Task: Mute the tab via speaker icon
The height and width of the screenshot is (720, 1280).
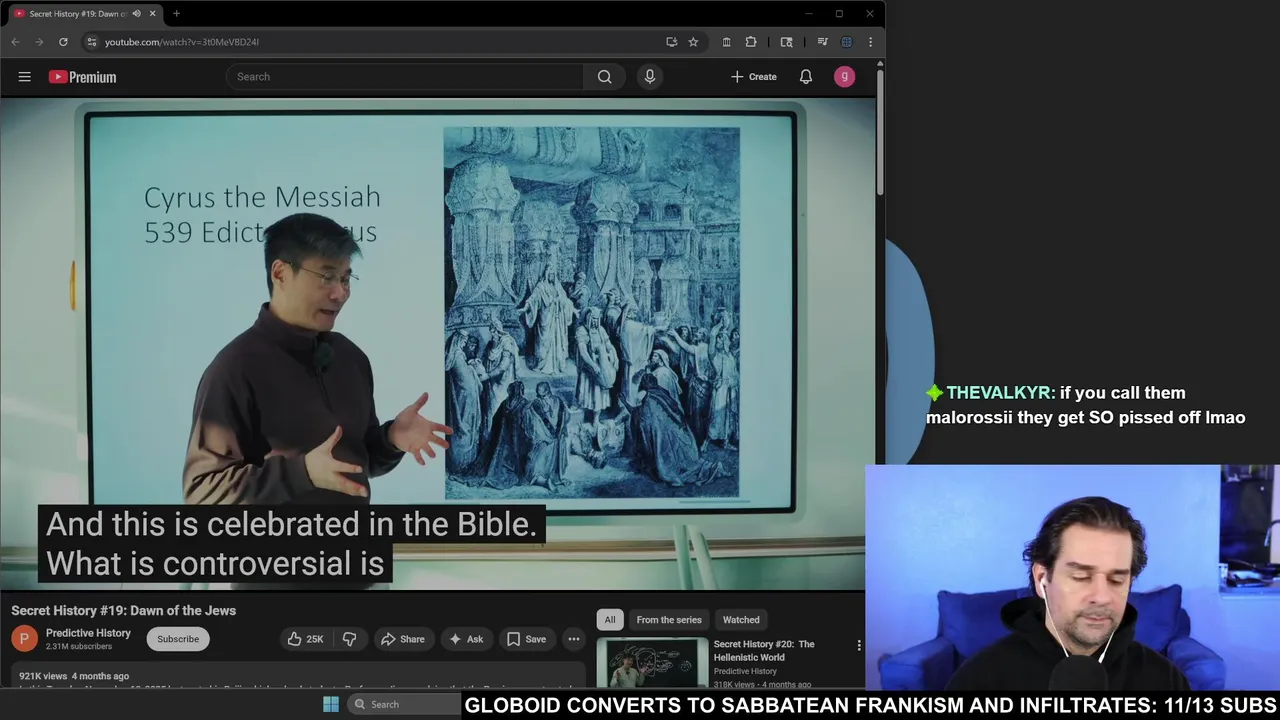Action: point(136,14)
